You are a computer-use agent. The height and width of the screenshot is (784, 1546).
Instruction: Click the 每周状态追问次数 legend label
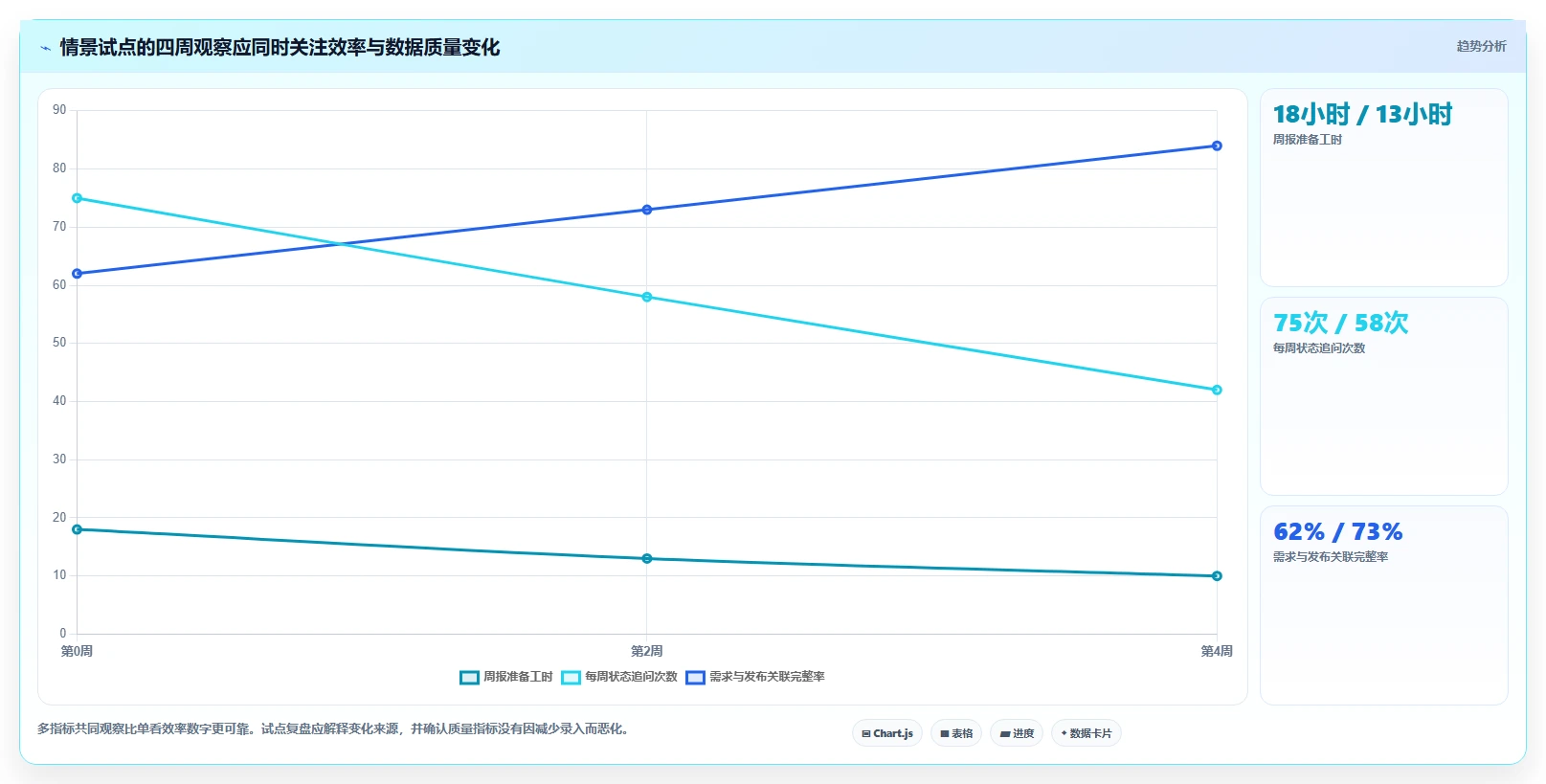tap(632, 677)
